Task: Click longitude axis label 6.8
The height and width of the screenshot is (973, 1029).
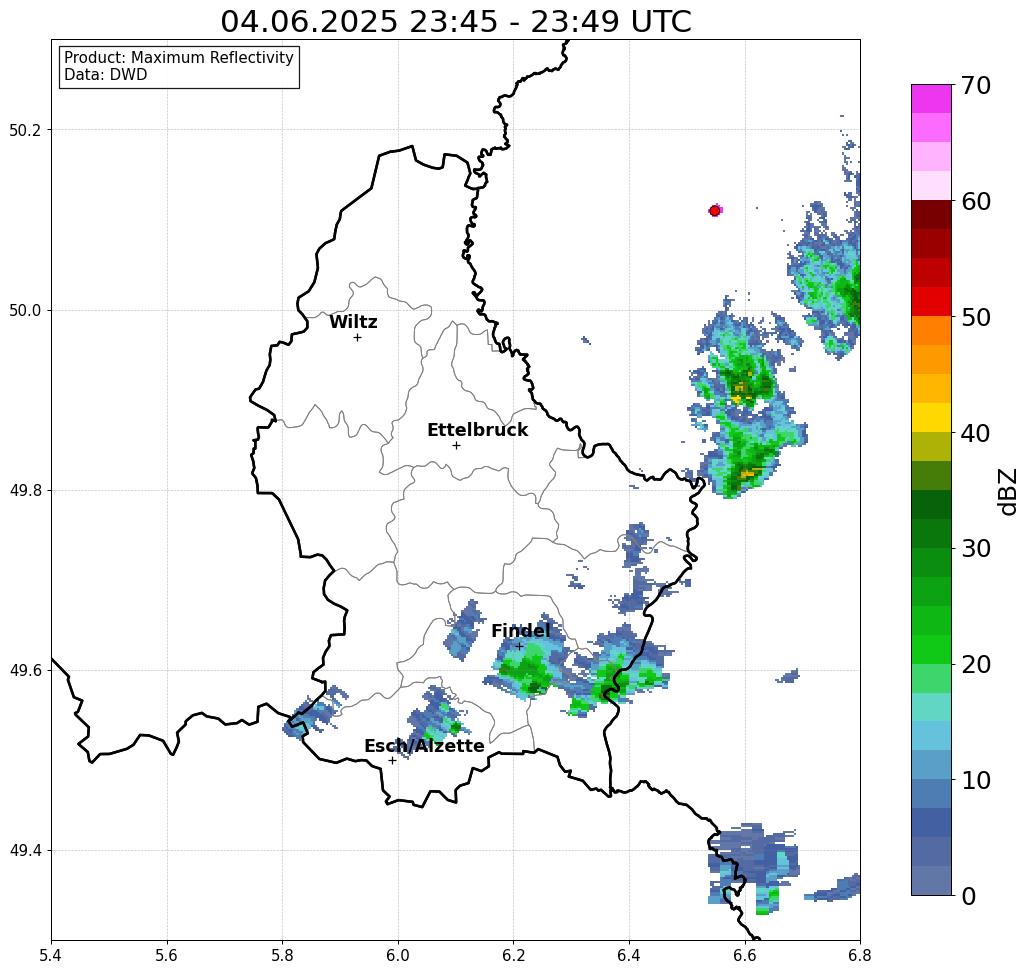Action: coord(860,955)
